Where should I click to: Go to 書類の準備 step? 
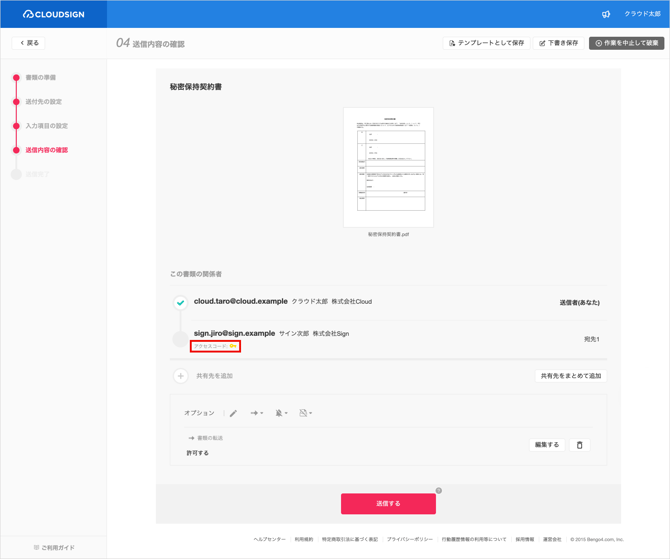click(x=41, y=77)
